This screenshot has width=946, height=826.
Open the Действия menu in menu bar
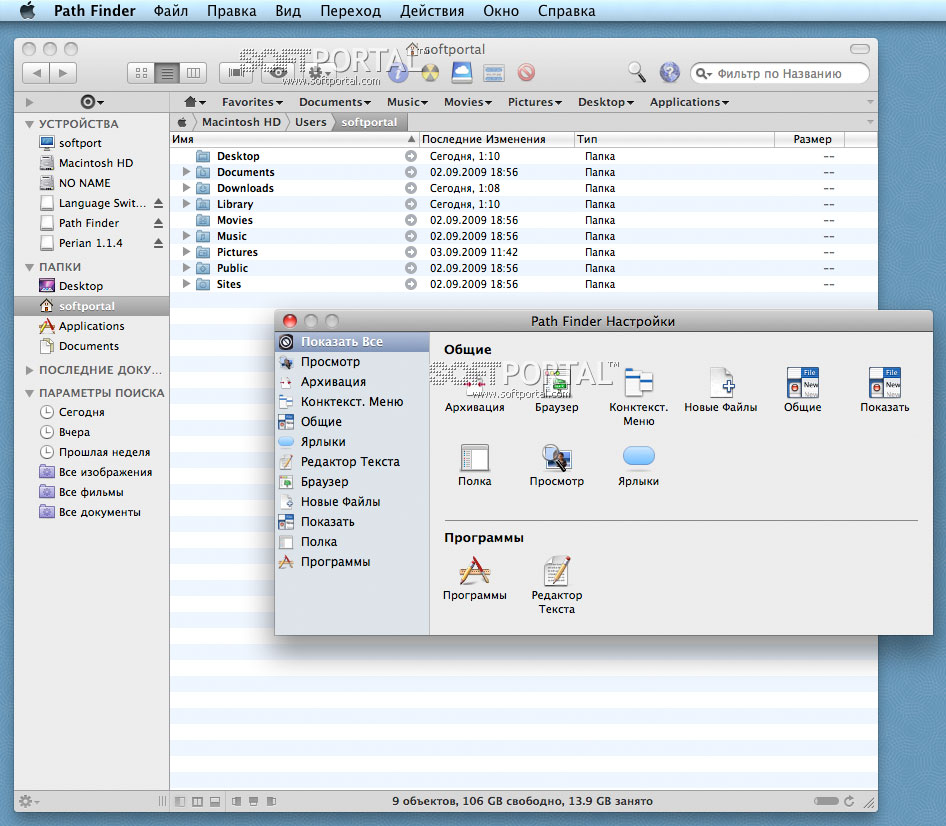[x=431, y=12]
